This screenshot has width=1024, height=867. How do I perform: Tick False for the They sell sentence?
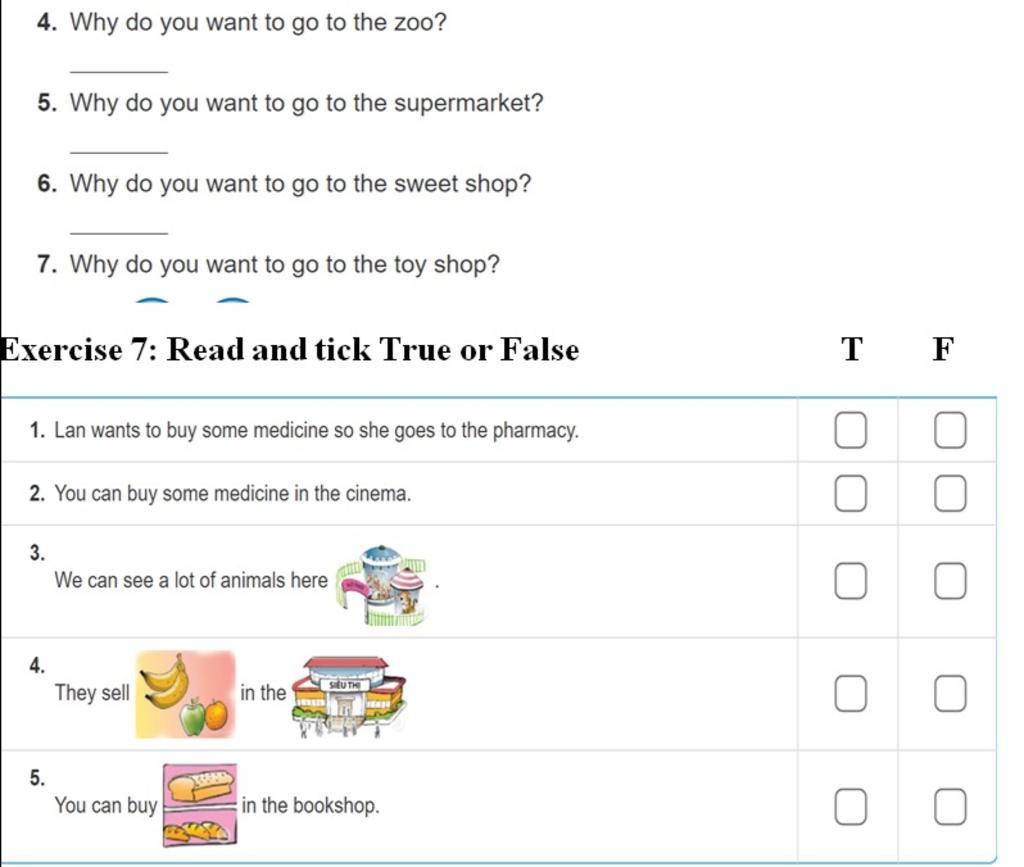pos(950,693)
